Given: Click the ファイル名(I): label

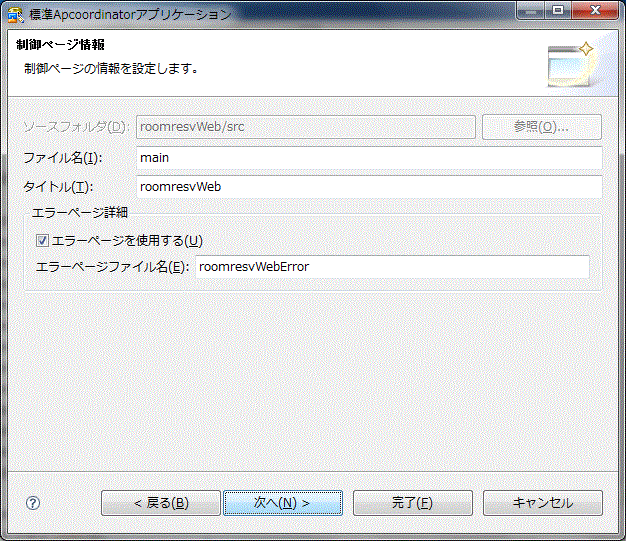Looking at the screenshot, I should click(x=63, y=158).
